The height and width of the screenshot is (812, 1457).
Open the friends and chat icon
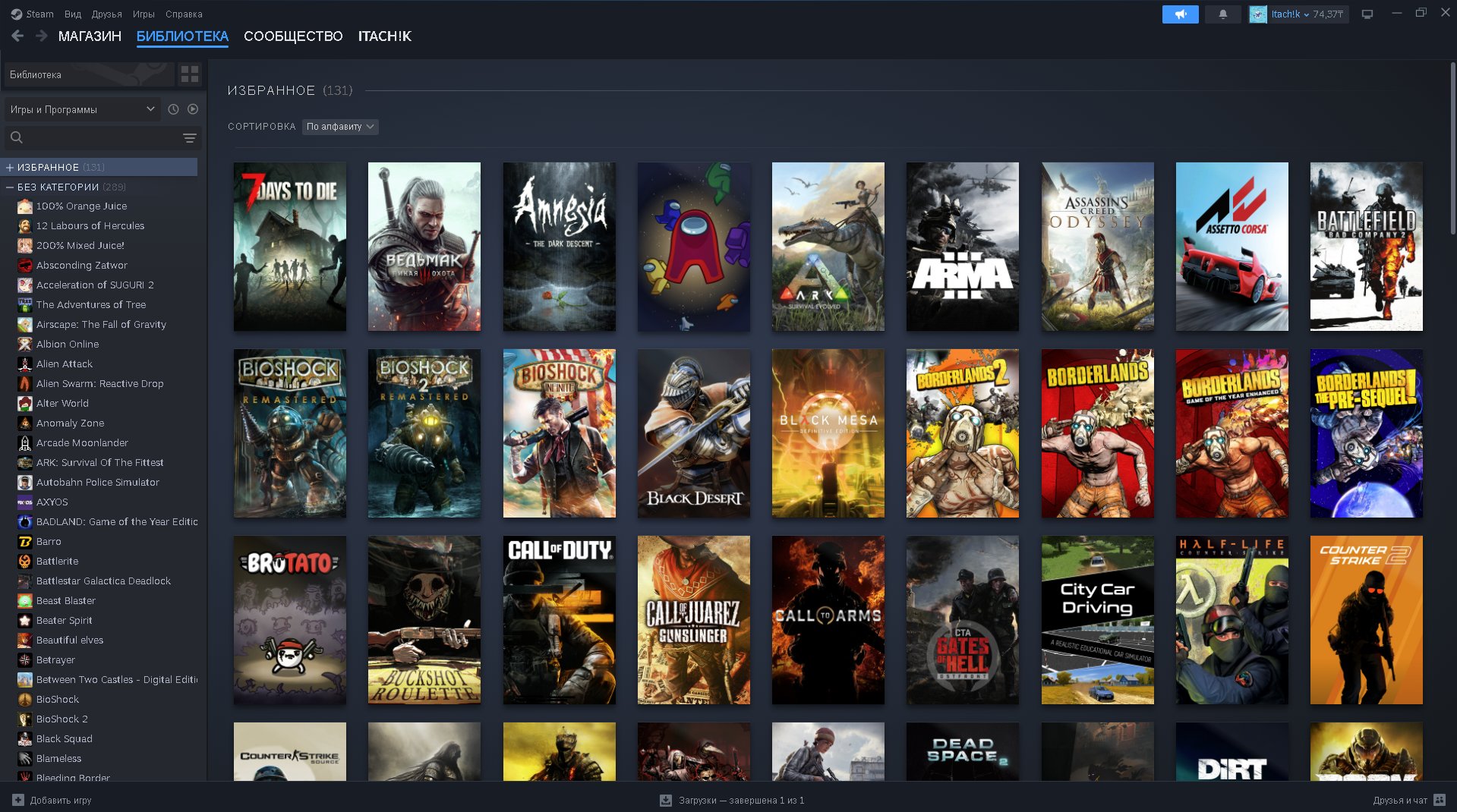pos(1440,800)
